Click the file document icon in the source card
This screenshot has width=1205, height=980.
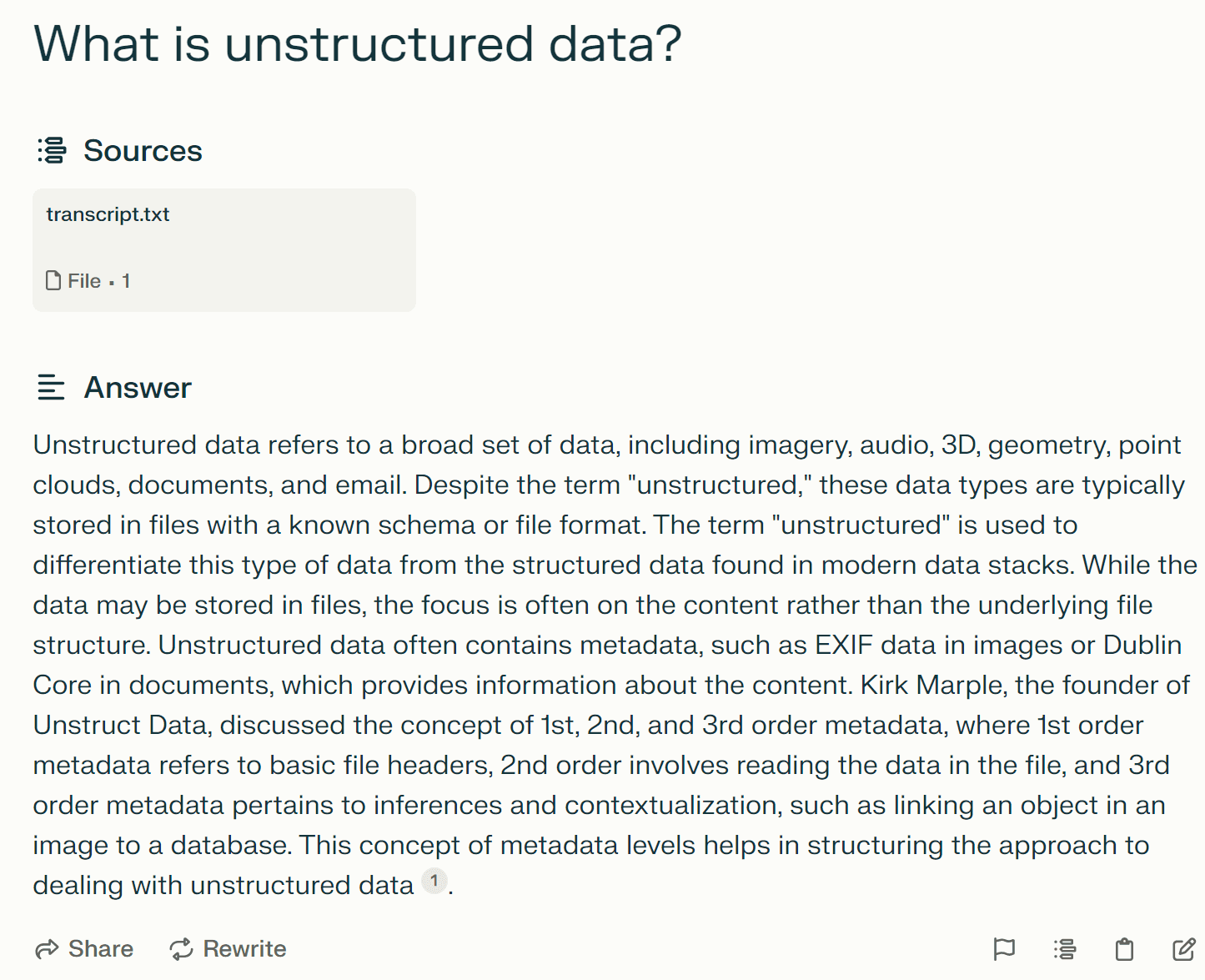pyautogui.click(x=53, y=281)
